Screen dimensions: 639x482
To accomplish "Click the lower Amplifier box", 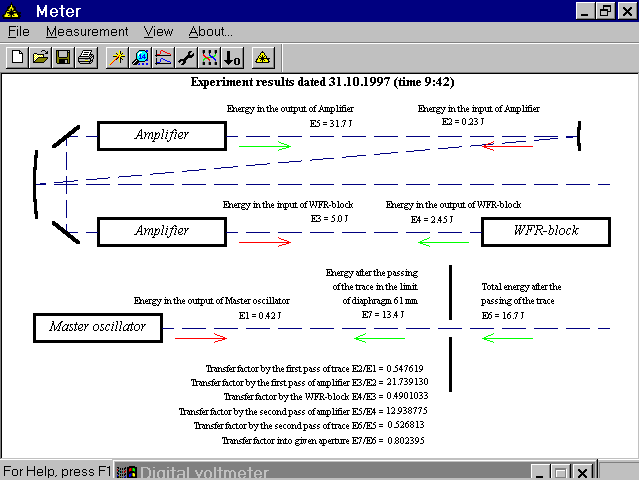I will click(x=162, y=232).
